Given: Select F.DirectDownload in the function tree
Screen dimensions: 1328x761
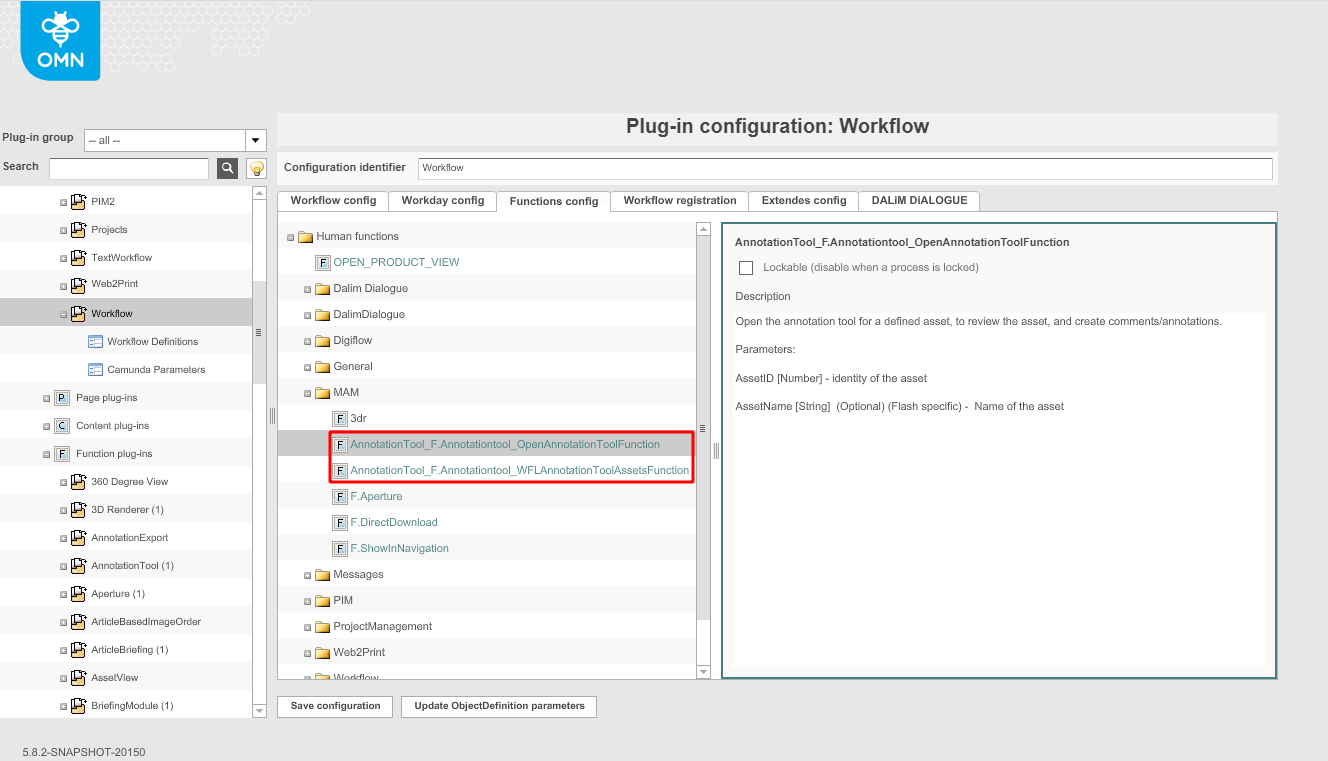Looking at the screenshot, I should [393, 522].
